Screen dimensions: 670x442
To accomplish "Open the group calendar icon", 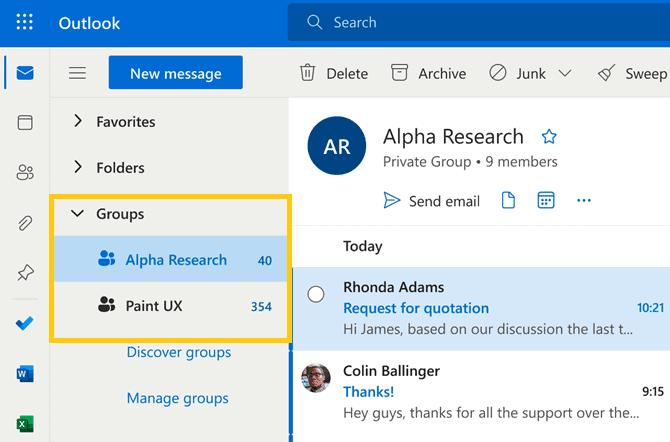I will click(546, 200).
